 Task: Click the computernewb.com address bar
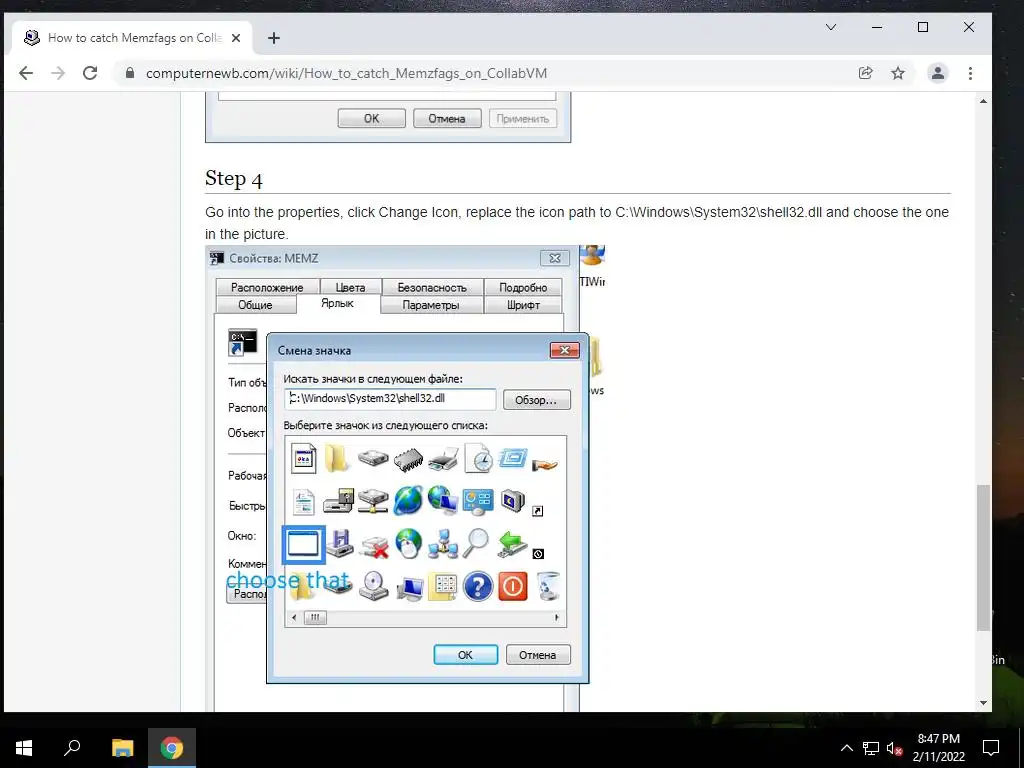click(x=483, y=73)
